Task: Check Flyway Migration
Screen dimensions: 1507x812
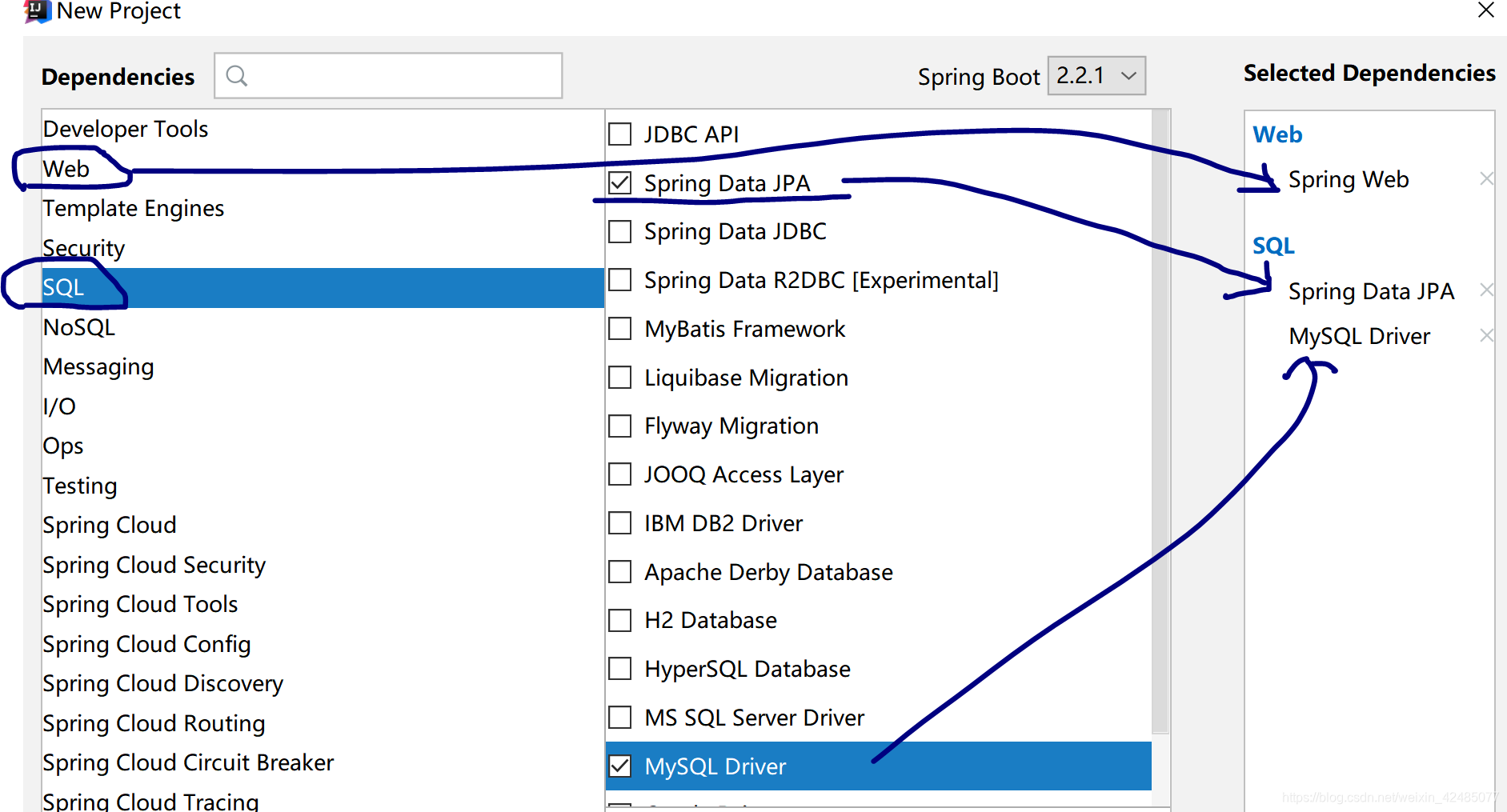Action: tap(619, 426)
